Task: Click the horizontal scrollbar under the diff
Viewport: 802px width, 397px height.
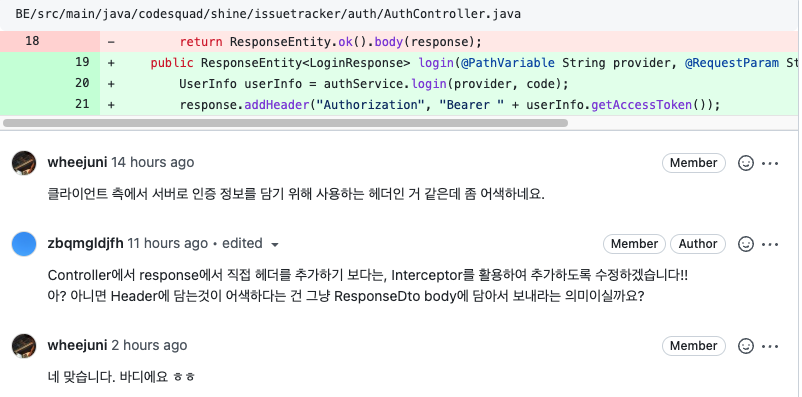Action: (285, 123)
